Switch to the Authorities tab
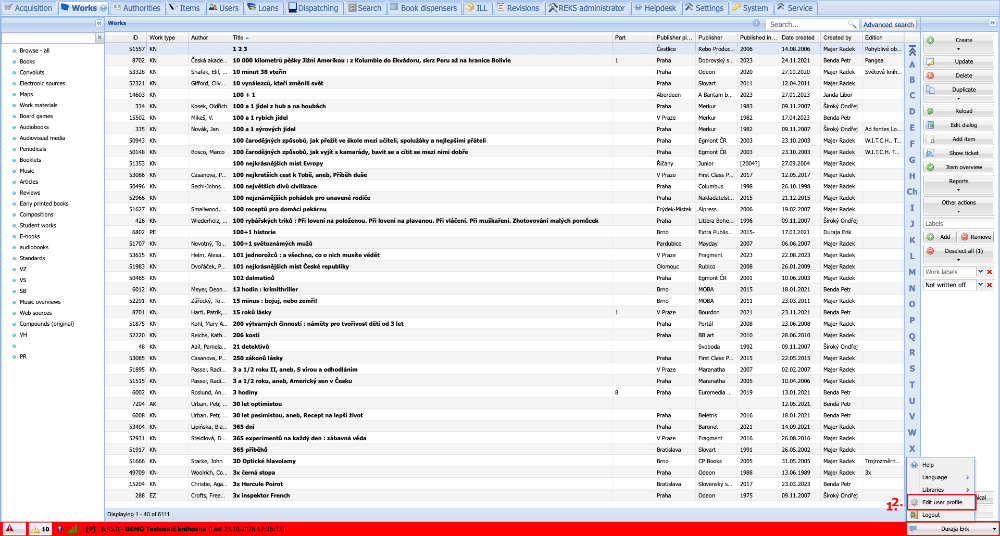The image size is (1000, 536). point(136,8)
